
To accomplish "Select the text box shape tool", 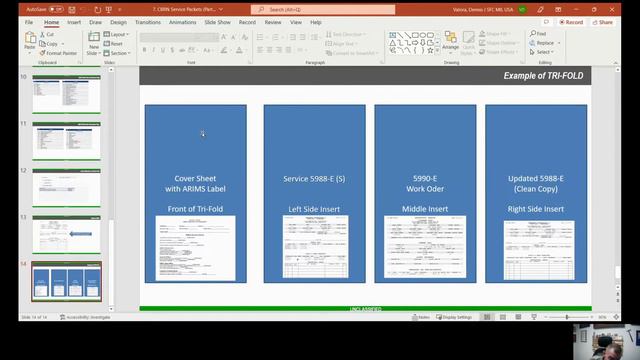I will point(392,36).
